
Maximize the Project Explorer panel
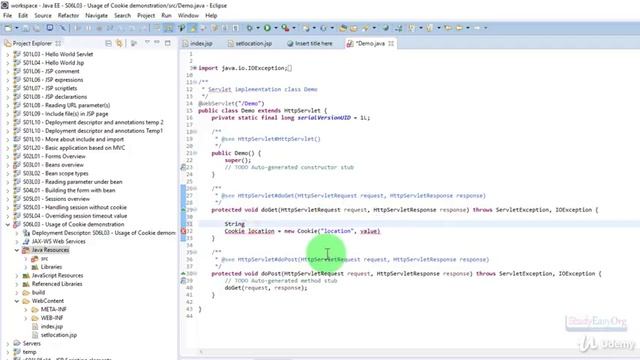point(168,42)
